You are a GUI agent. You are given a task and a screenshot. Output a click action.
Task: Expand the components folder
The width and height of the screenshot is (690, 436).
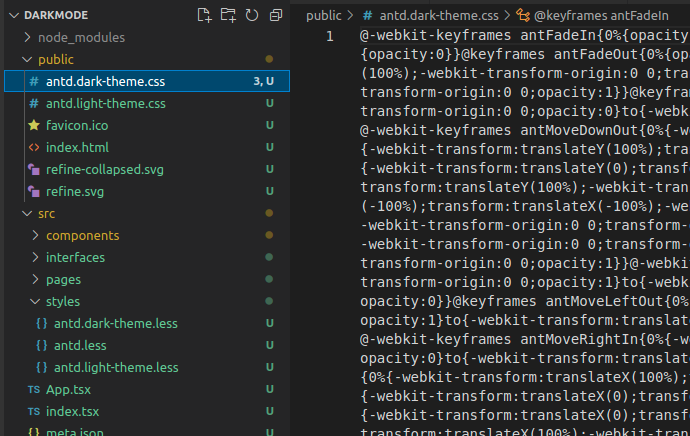pos(35,235)
